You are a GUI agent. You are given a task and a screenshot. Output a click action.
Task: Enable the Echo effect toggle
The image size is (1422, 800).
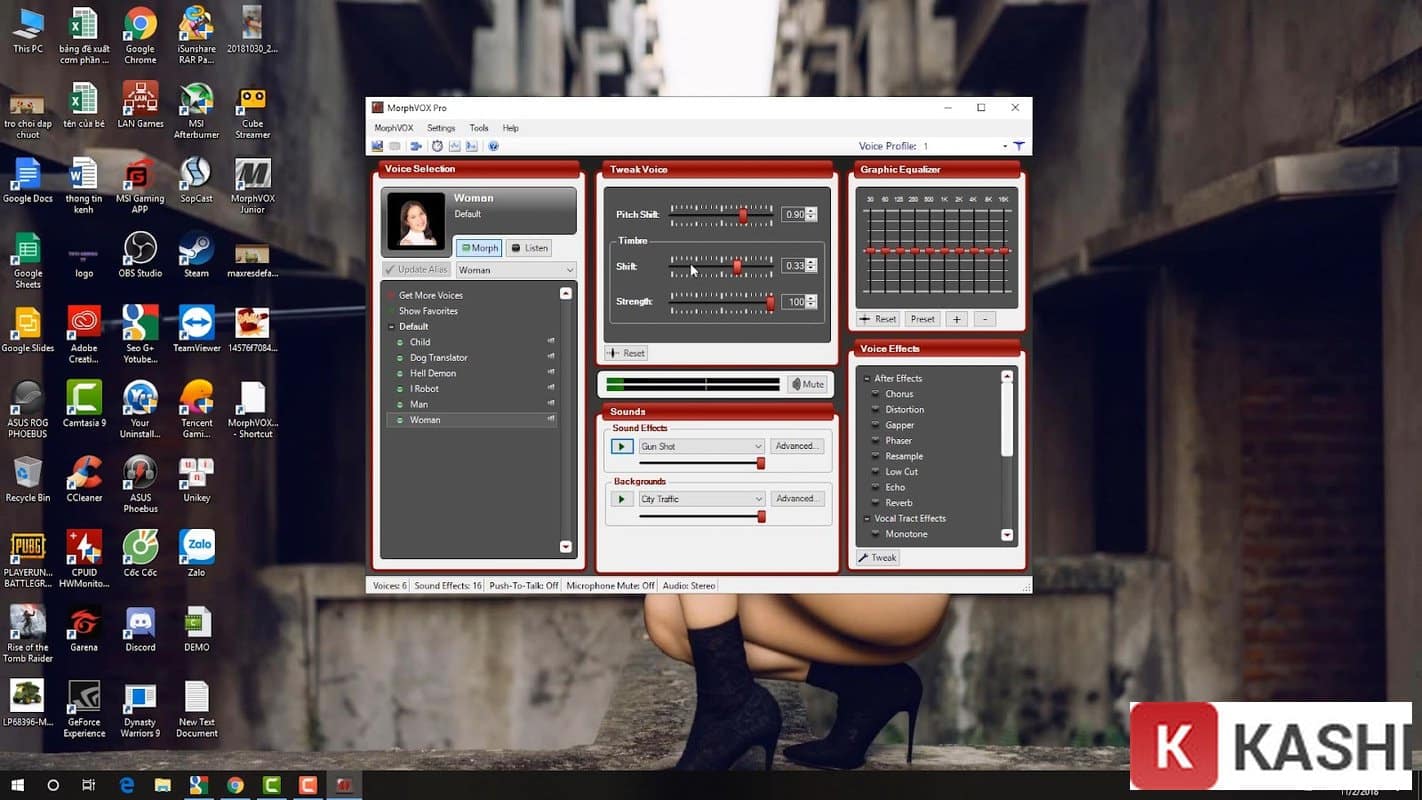point(875,488)
